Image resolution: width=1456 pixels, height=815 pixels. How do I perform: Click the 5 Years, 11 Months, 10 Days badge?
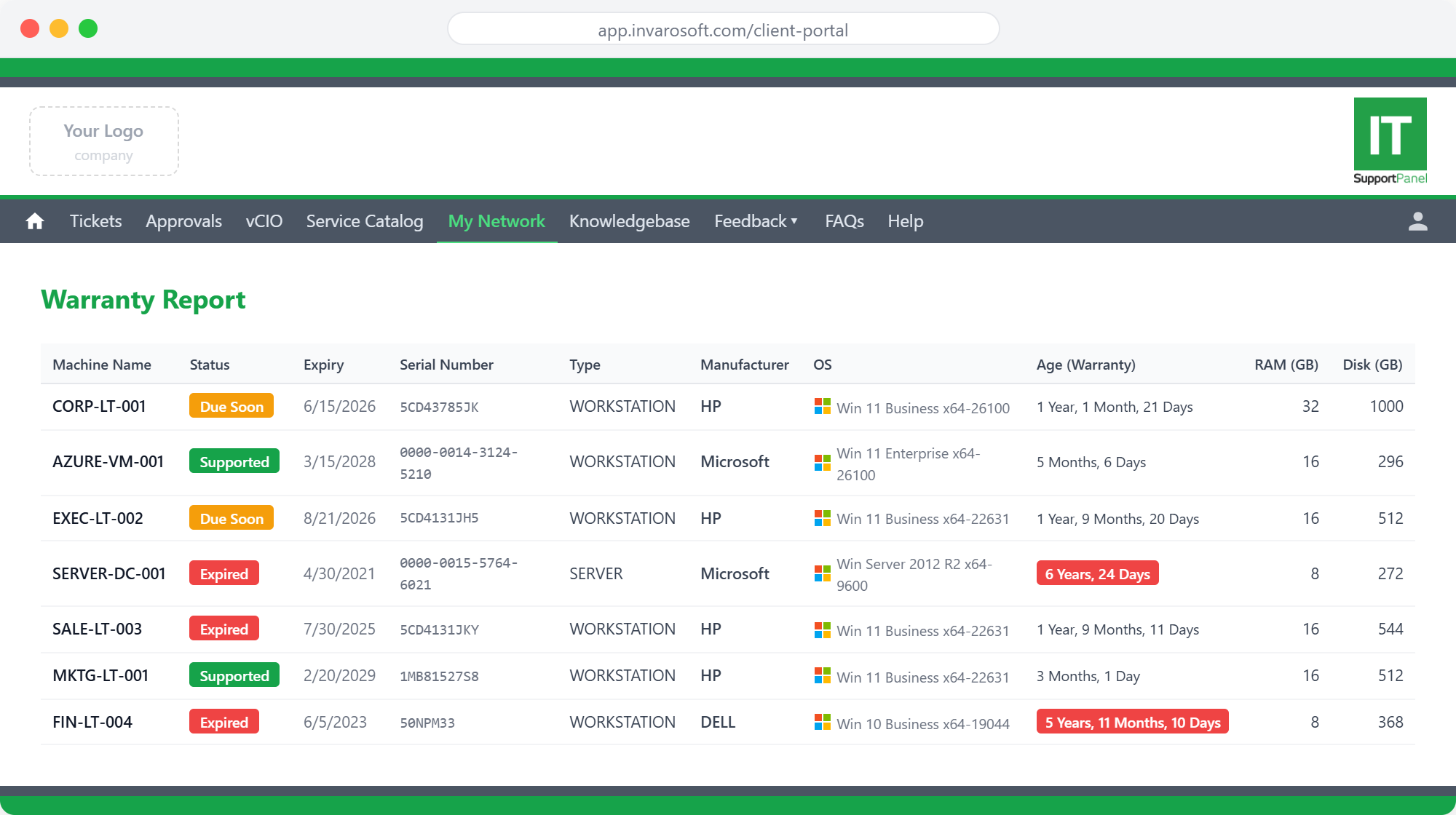[1133, 723]
